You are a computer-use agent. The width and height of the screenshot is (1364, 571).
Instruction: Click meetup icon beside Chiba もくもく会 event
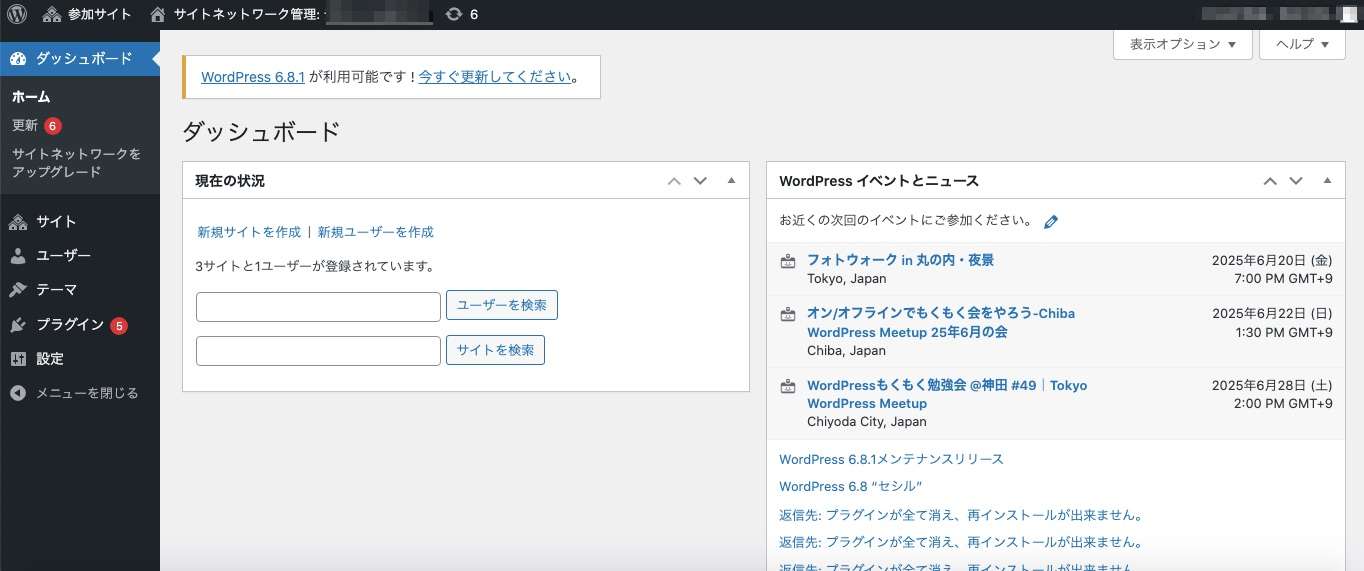(x=788, y=314)
